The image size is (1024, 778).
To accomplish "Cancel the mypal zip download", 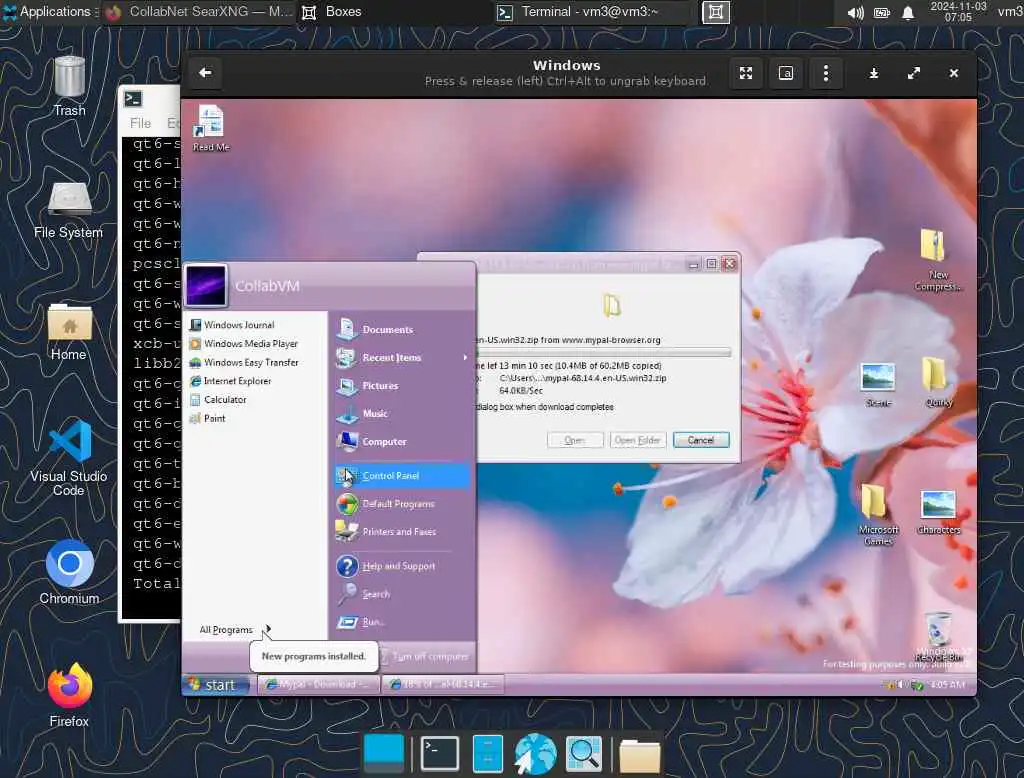I will click(701, 440).
